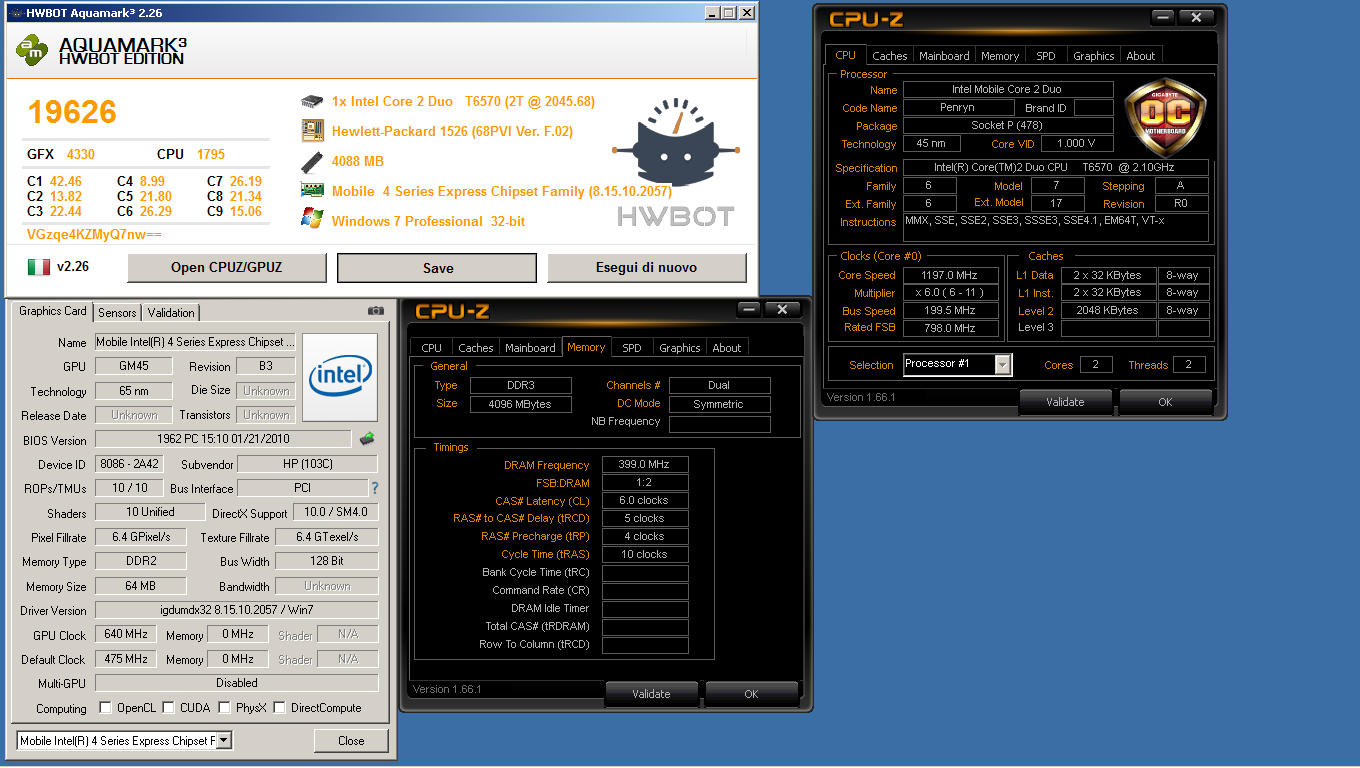This screenshot has width=1360, height=768.
Task: Click the Specification field in CPU-Z
Action: (x=1055, y=168)
